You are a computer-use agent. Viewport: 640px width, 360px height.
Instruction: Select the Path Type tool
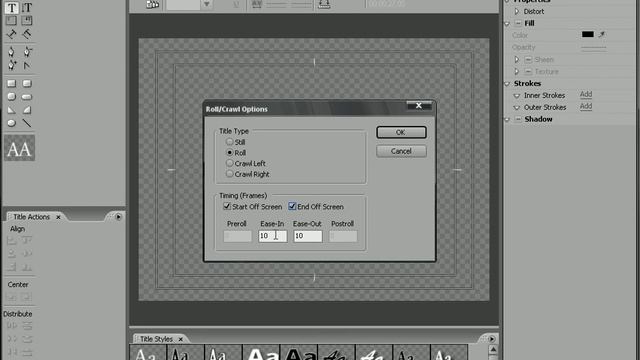click(x=11, y=34)
